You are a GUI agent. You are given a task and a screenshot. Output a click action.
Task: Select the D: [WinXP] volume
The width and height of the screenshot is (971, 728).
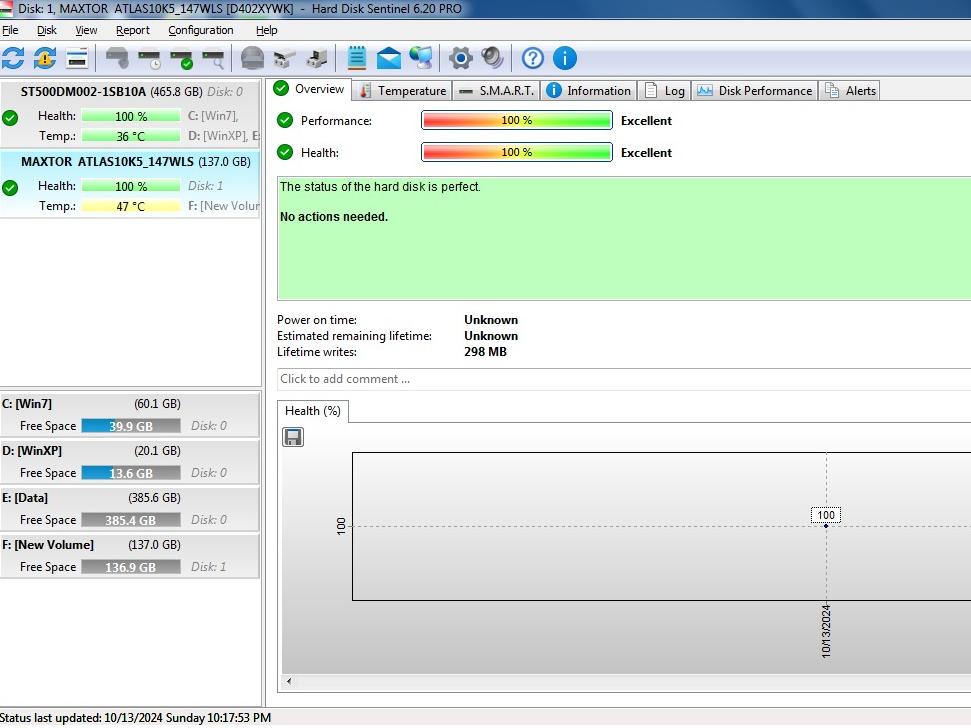point(130,461)
